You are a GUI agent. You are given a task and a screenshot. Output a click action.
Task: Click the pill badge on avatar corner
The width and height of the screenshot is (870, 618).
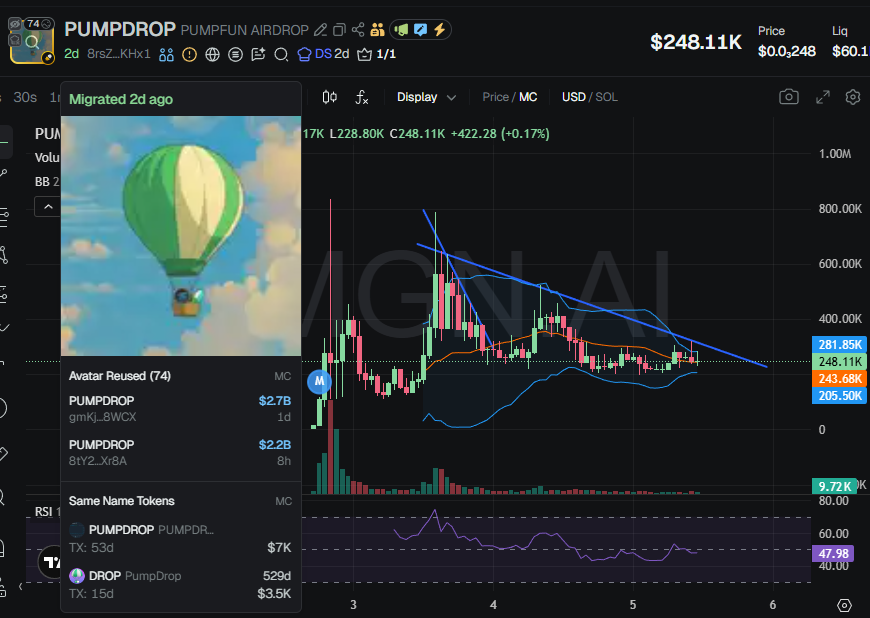tap(48, 57)
